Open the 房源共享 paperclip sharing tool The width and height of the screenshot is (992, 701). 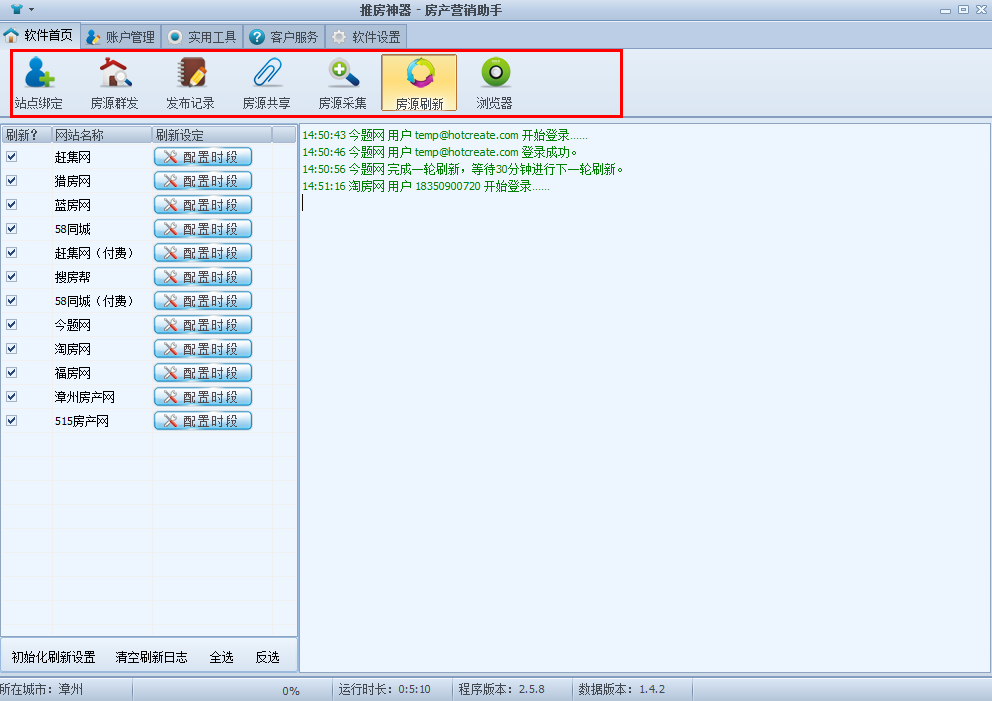(x=266, y=83)
